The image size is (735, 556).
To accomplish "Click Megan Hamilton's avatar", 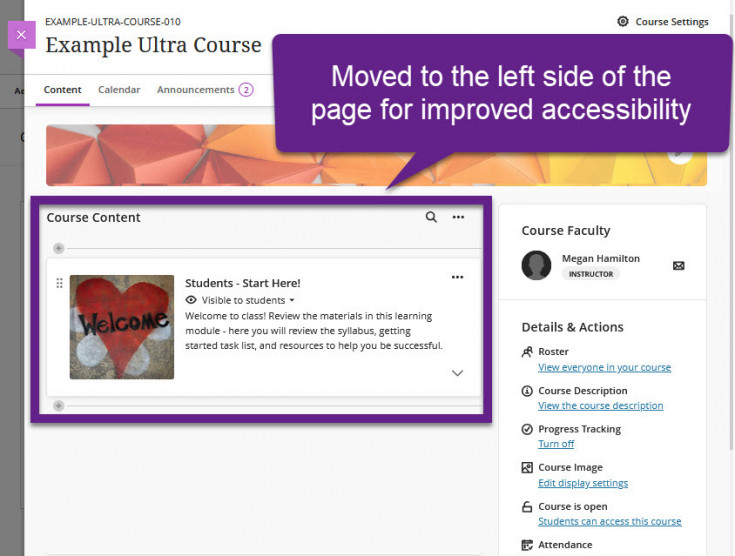I will click(536, 265).
